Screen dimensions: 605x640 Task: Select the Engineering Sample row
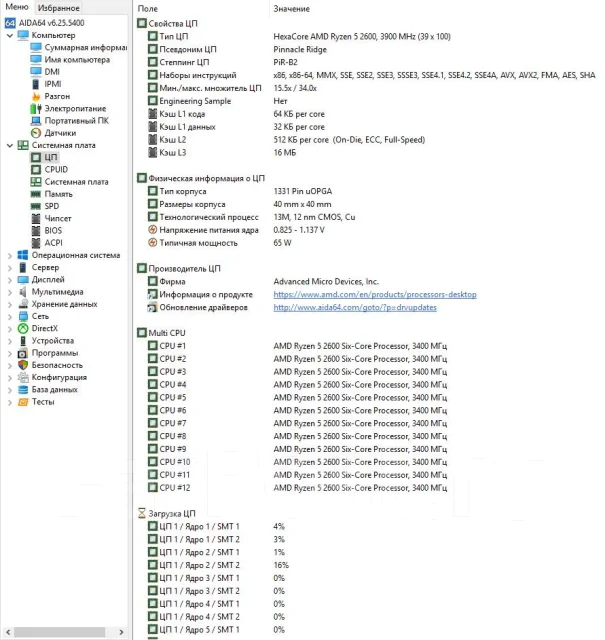coord(217,101)
